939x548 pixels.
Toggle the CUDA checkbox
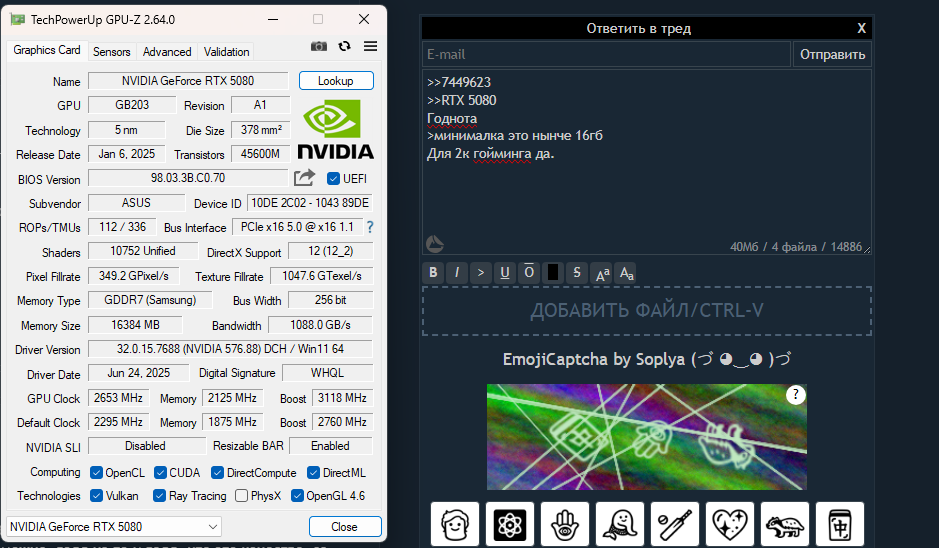[x=160, y=473]
